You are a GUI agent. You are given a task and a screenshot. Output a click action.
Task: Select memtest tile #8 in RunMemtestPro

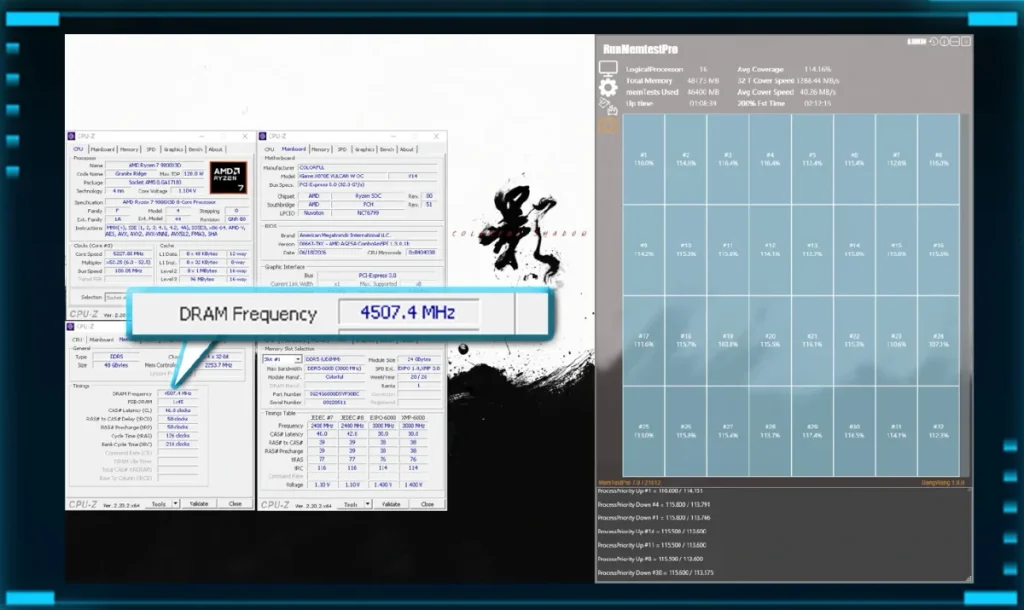point(938,159)
